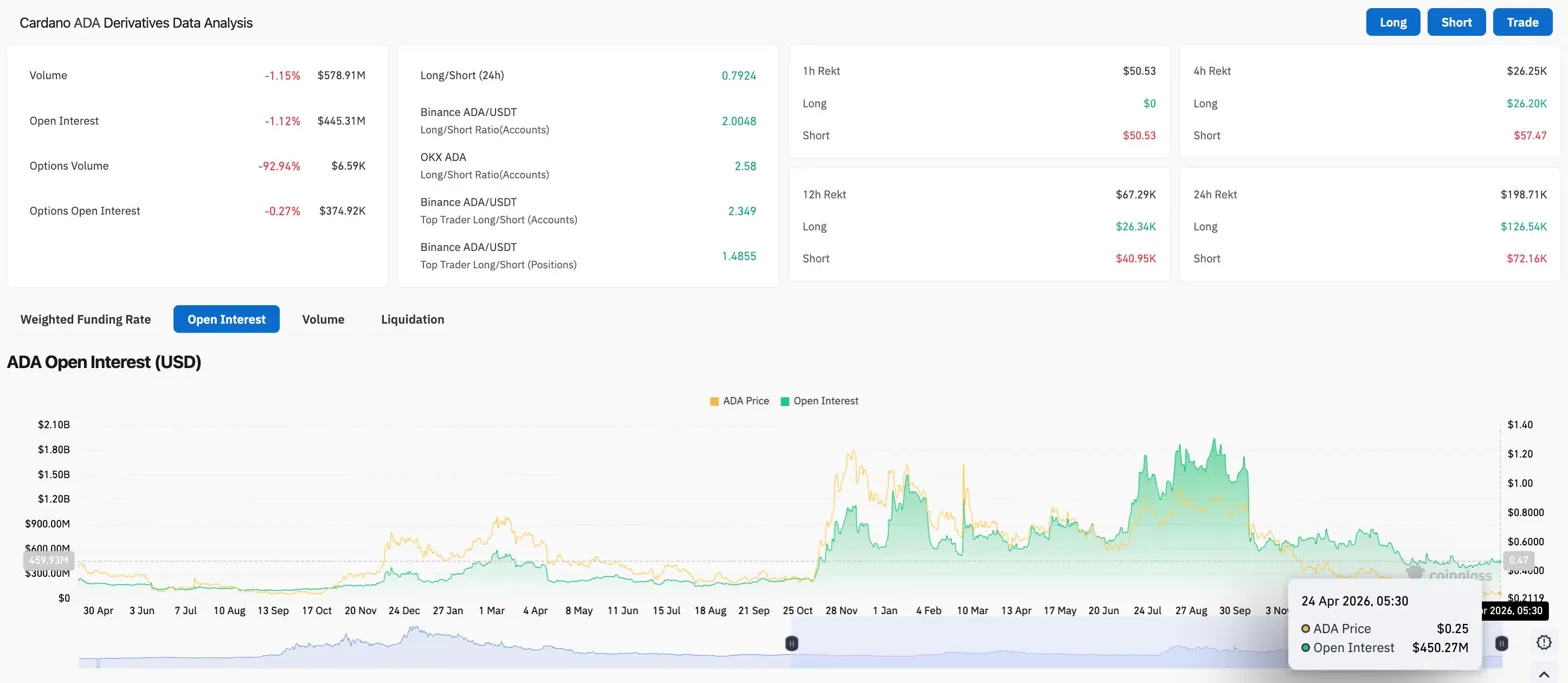This screenshot has width=1568, height=683.
Task: Open the Volume chart tab
Action: [323, 319]
